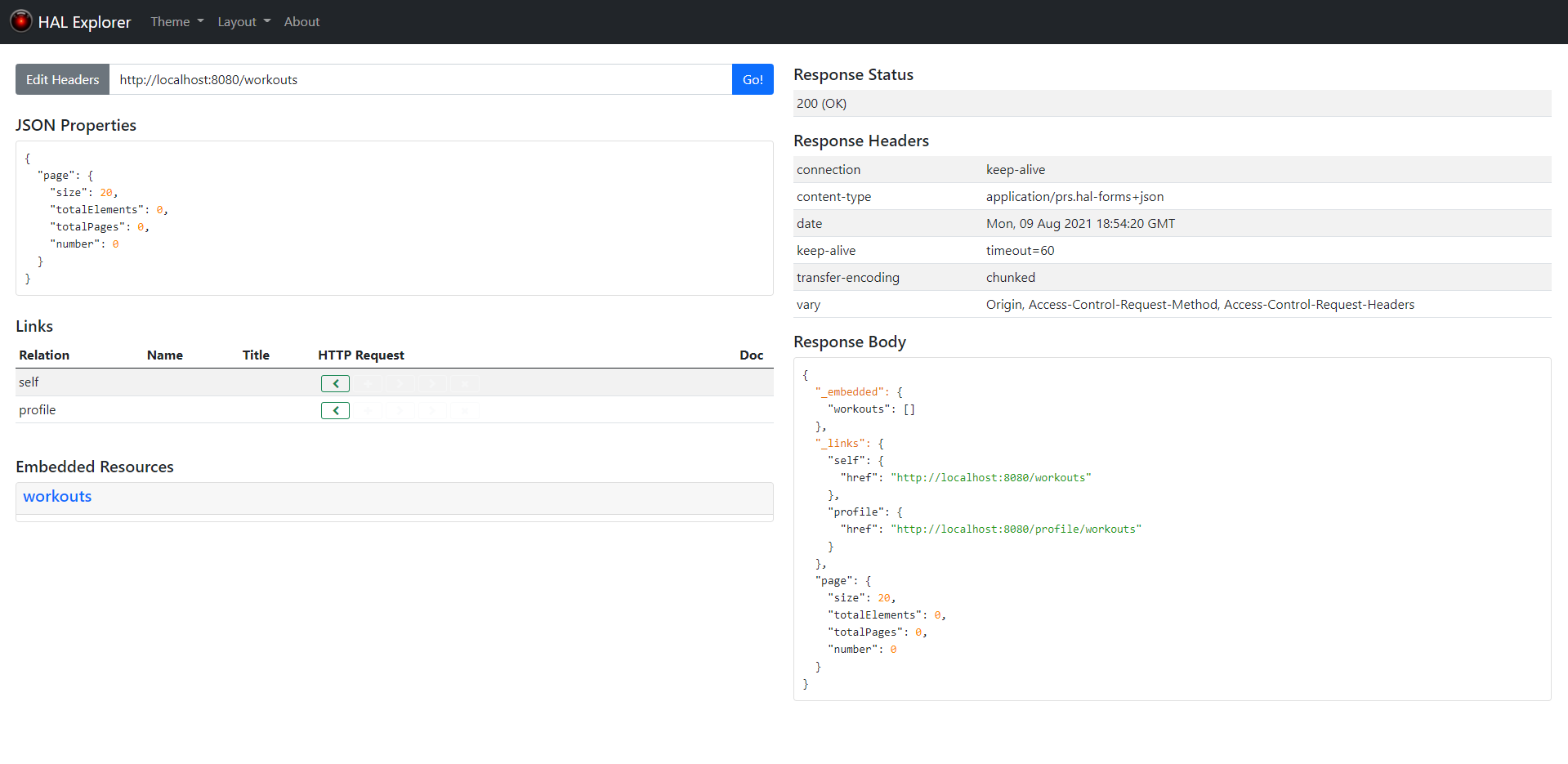Click the profile href URL in Response Body
1568x764 pixels.
[1016, 529]
